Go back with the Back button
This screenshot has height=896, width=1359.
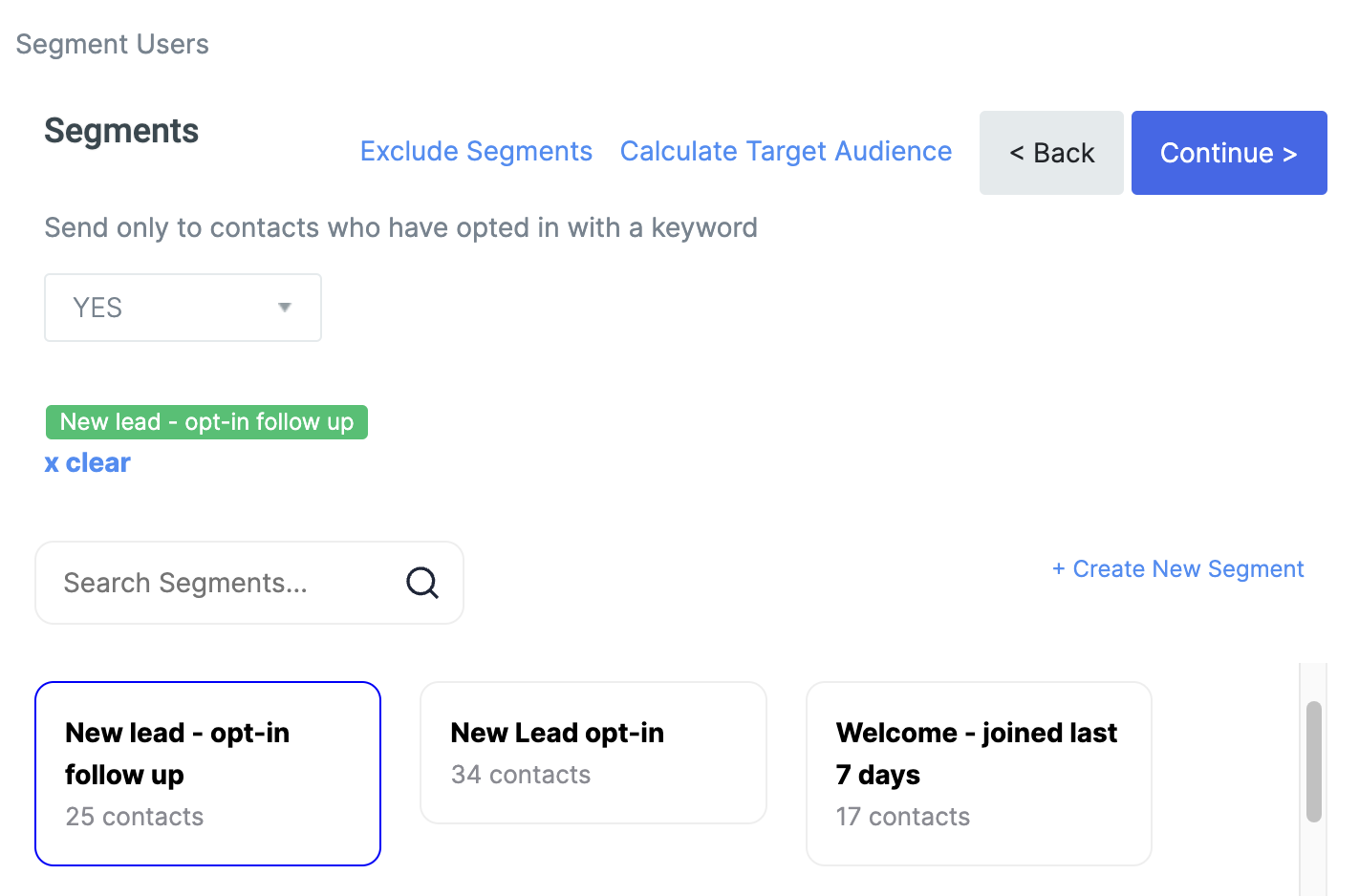1051,153
